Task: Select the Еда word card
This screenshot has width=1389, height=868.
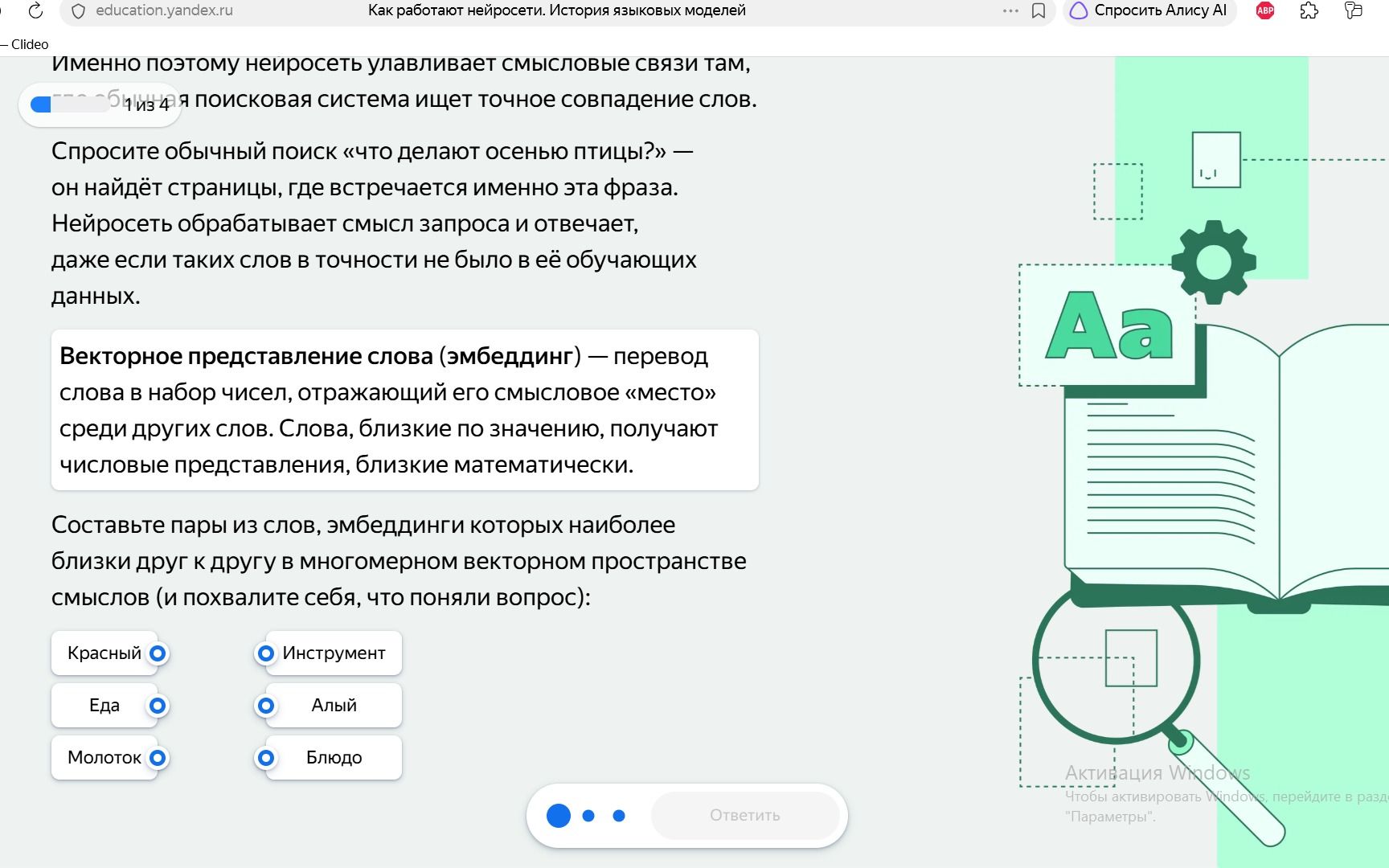Action: click(x=104, y=706)
